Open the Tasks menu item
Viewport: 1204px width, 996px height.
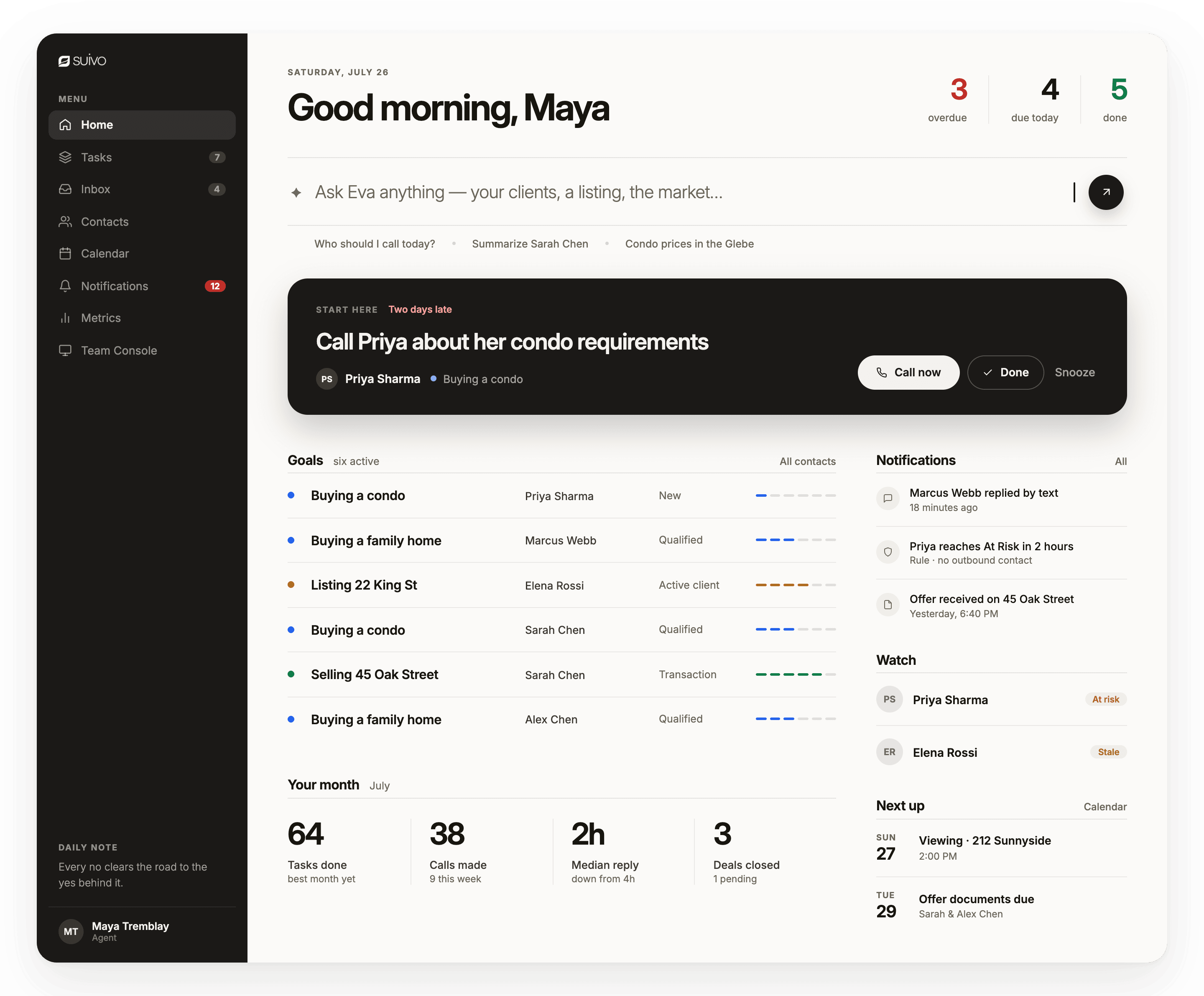142,157
